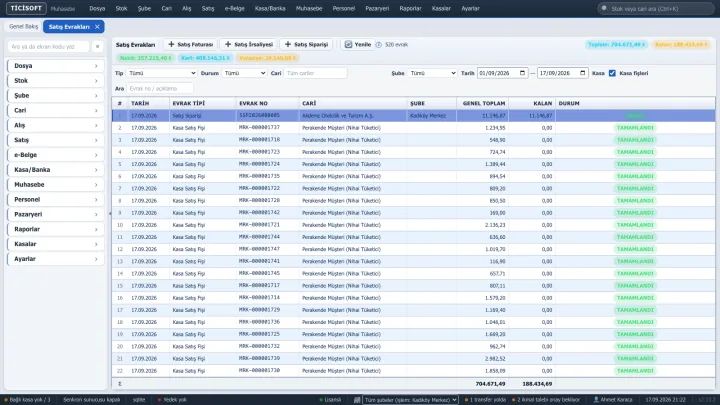This screenshot has height=405, width=720.
Task: Click the Yedek yok status bar entry
Action: 172,400
